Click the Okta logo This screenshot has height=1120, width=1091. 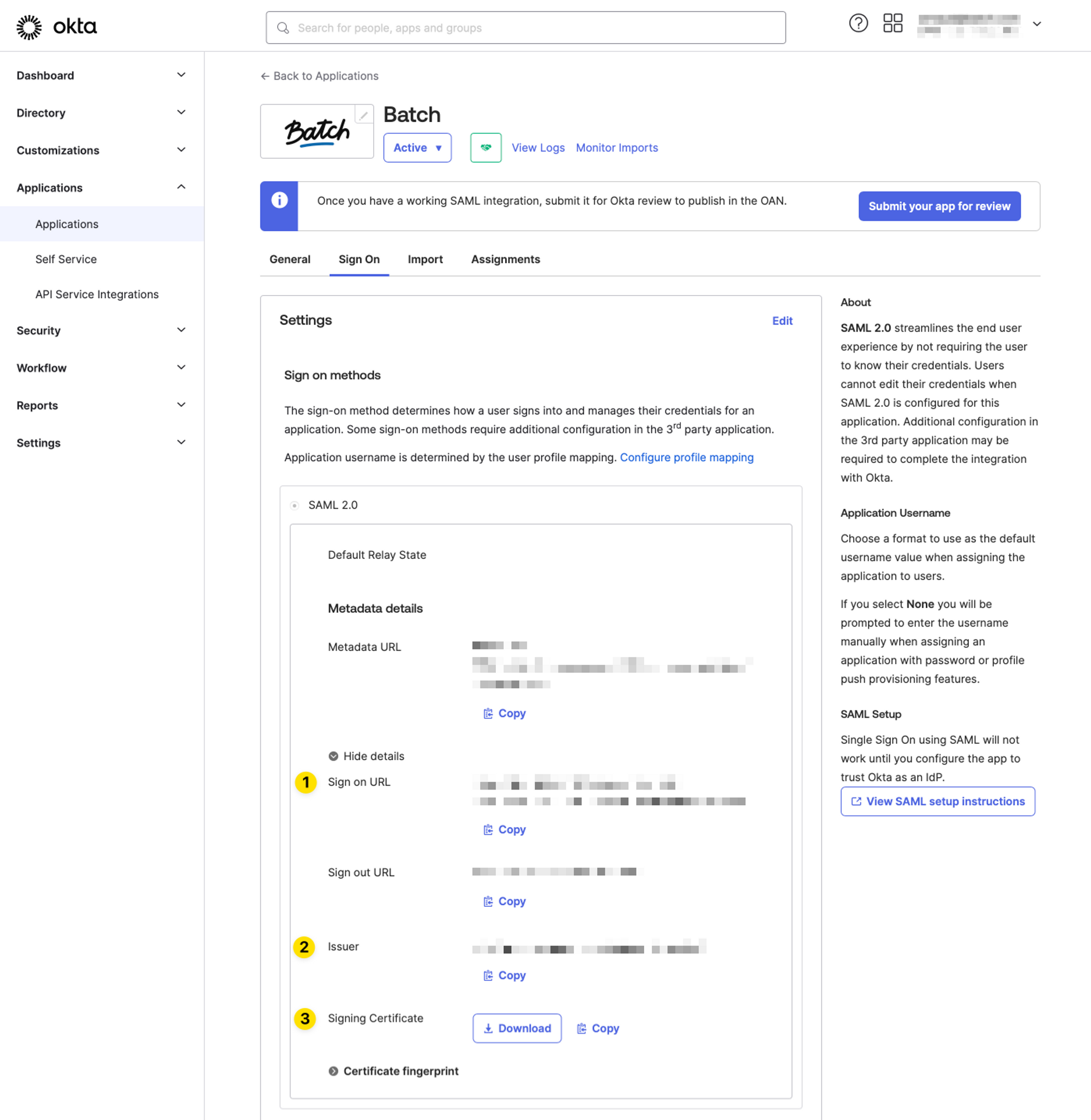point(56,27)
